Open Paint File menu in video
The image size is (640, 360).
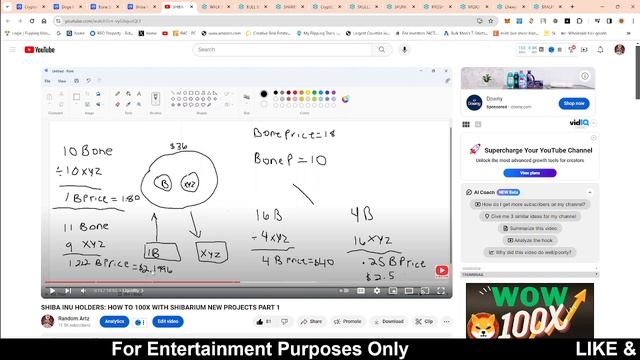[x=47, y=81]
